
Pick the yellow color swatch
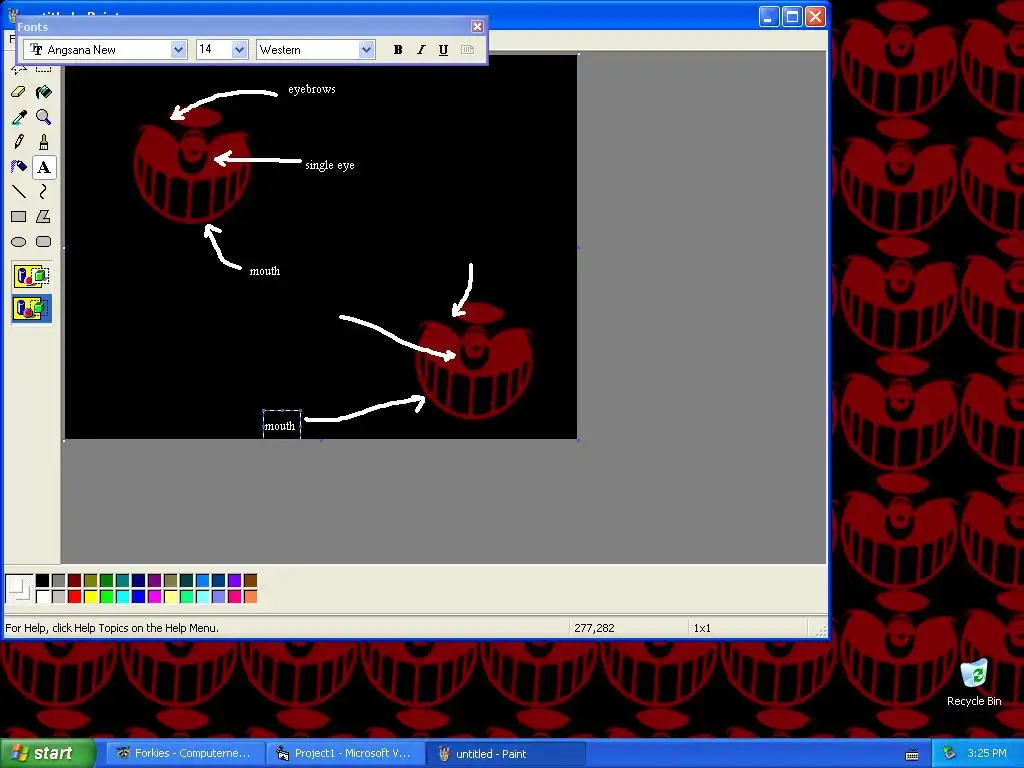[91, 596]
